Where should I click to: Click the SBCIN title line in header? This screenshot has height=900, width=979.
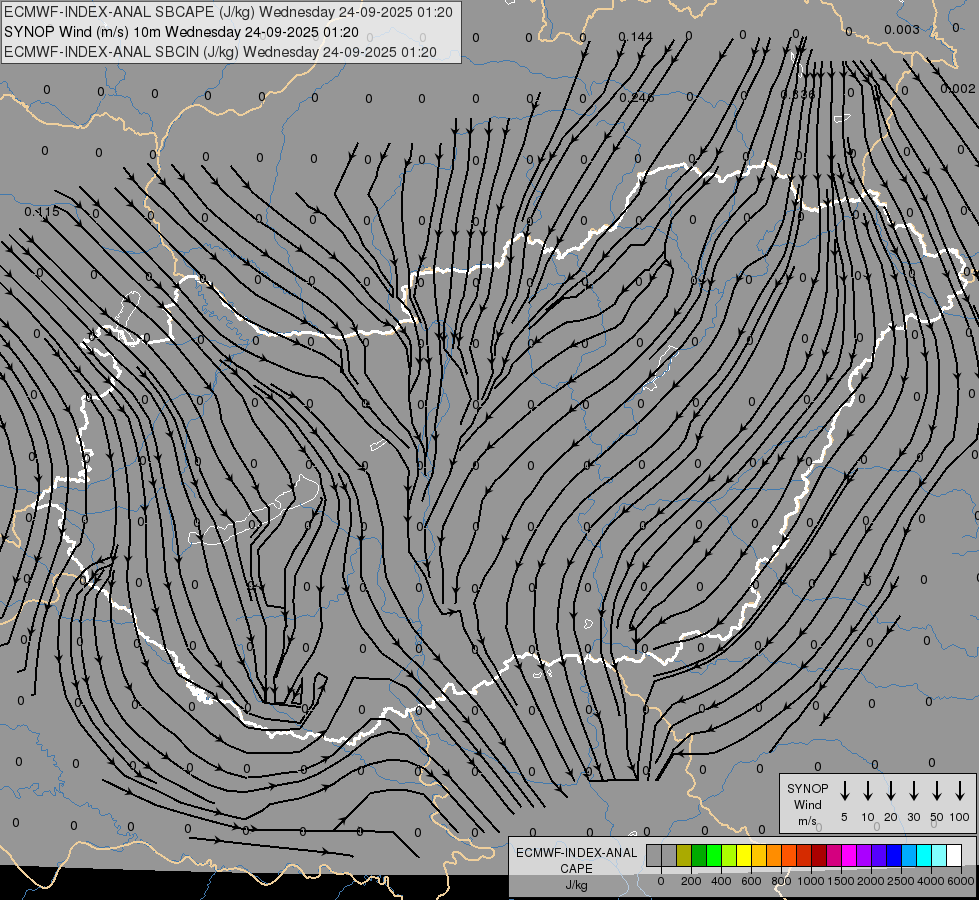(220, 52)
